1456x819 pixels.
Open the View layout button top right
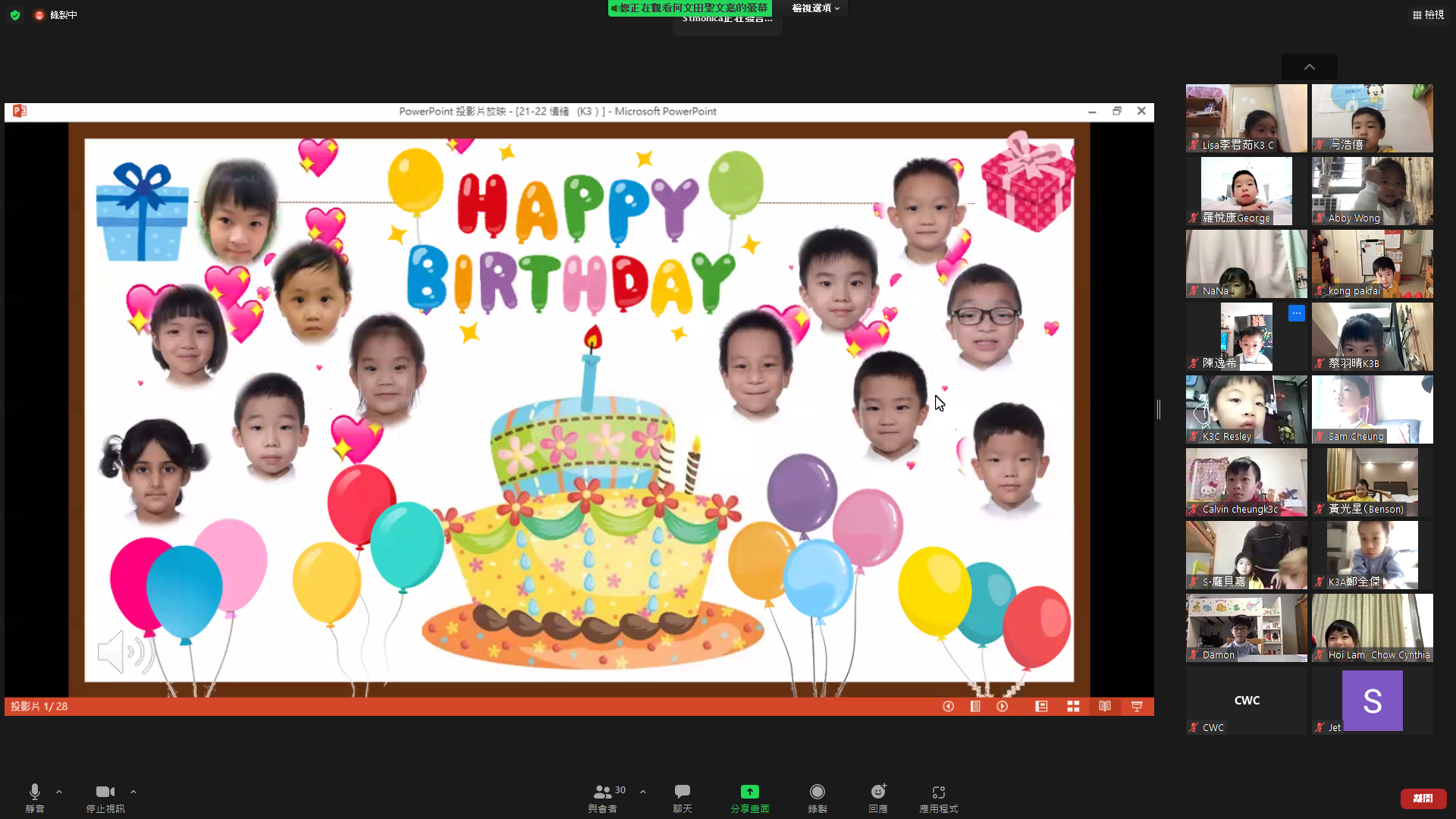1428,14
